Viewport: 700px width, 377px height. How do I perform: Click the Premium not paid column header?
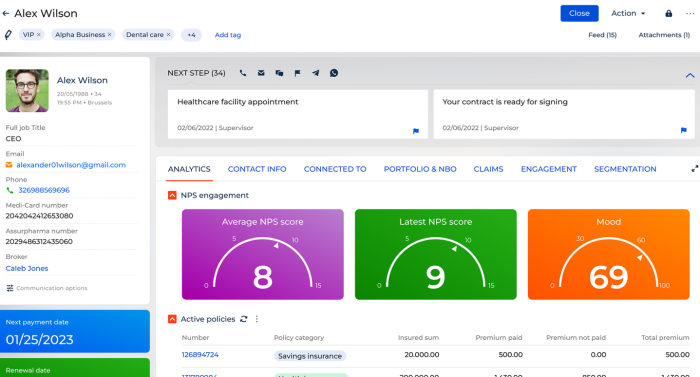[576, 338]
